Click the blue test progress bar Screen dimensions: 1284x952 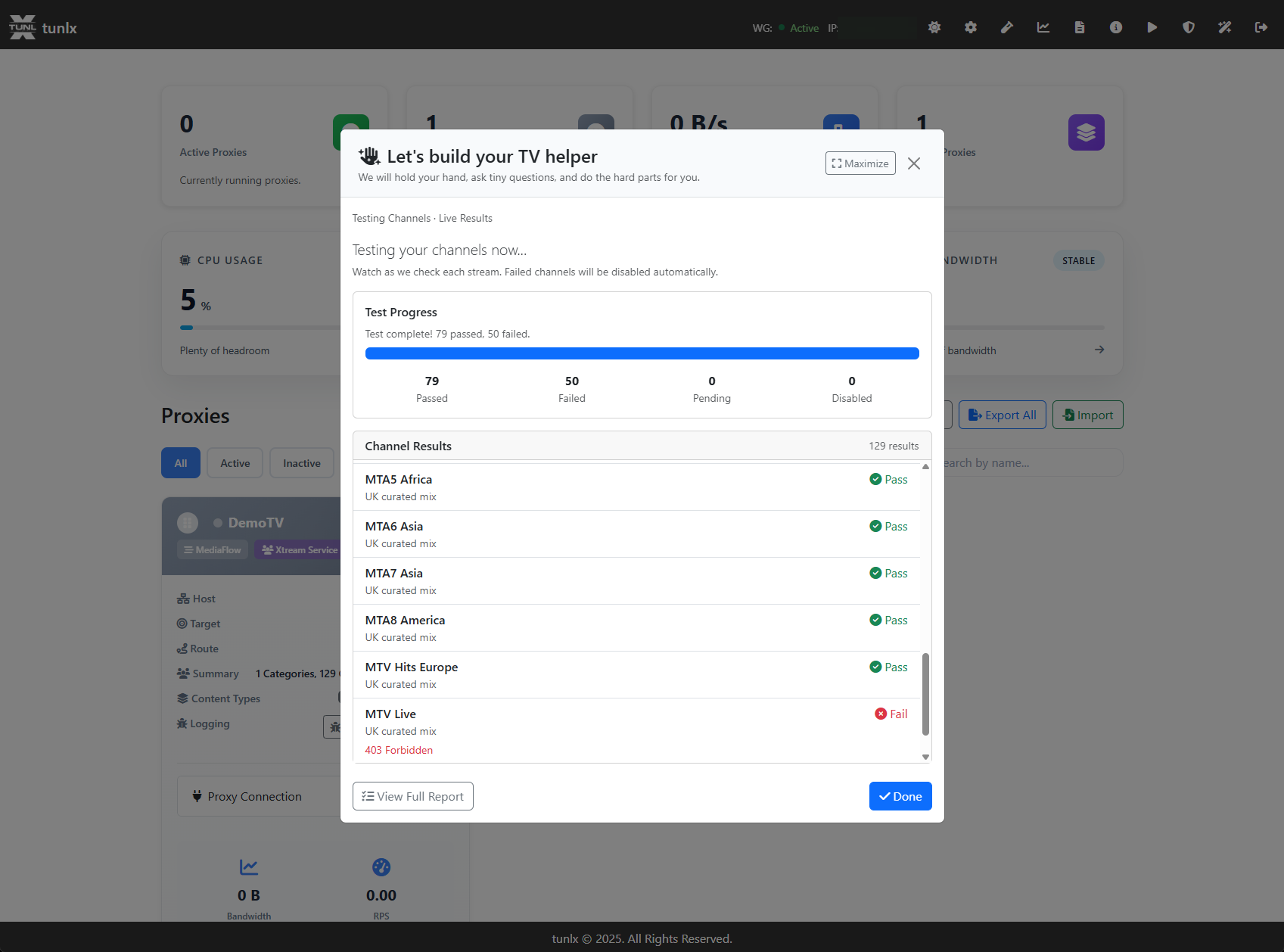(x=642, y=353)
